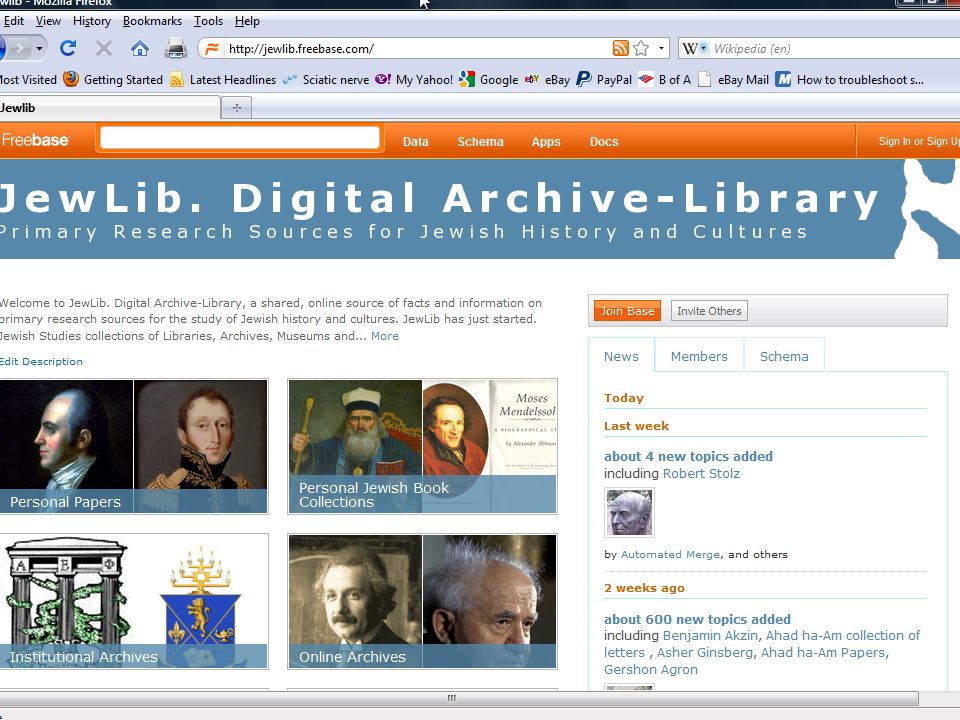
Task: Subscribe using the RSS feed icon
Action: point(620,48)
